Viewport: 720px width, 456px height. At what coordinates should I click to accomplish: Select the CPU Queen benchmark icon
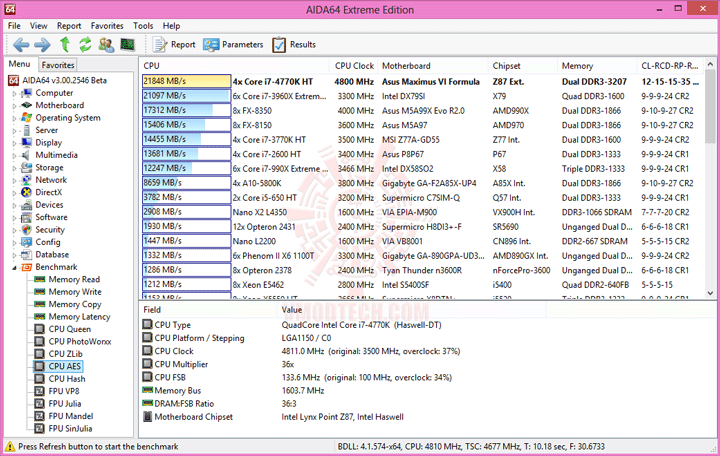pos(40,329)
